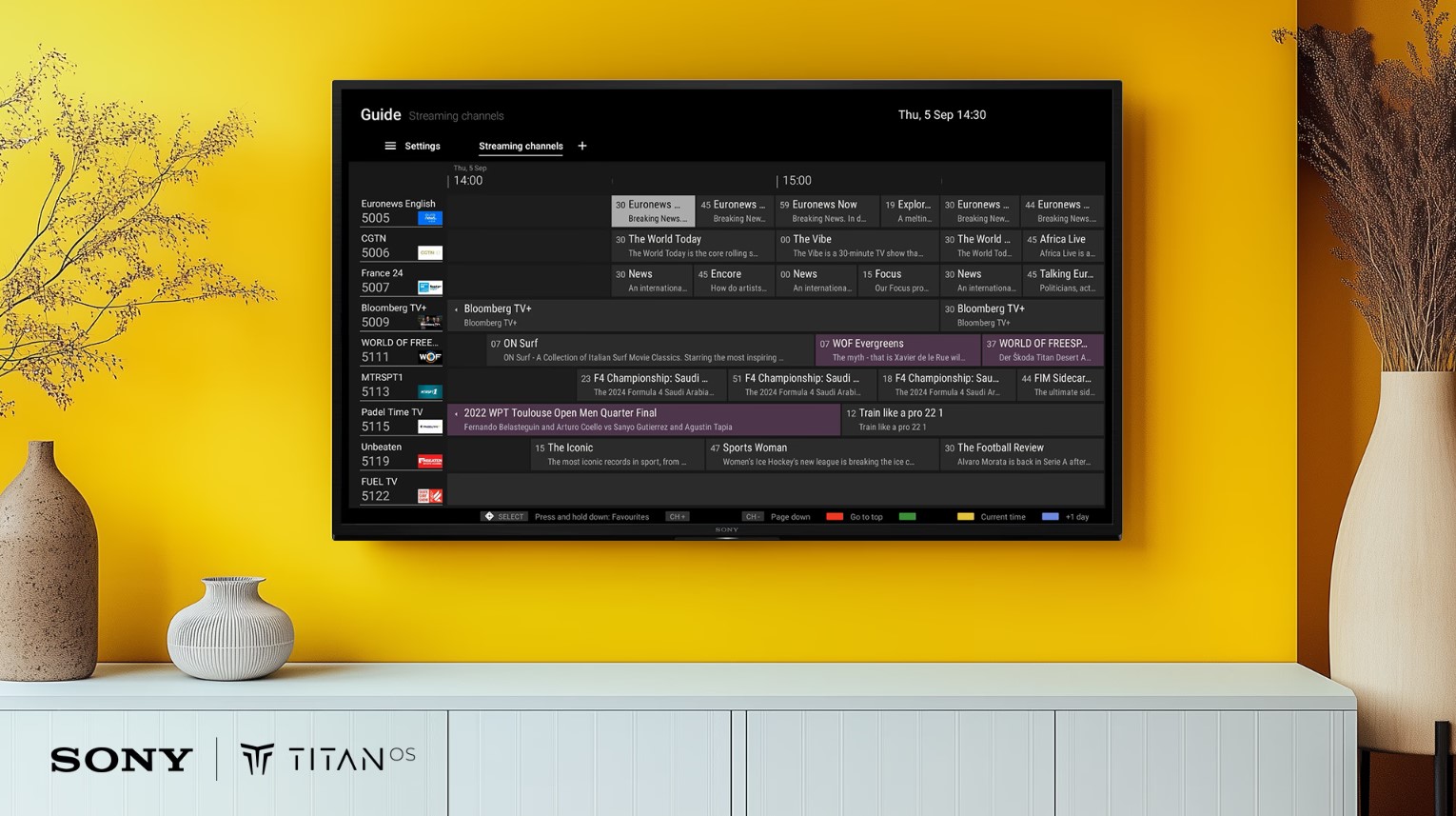Select F4 Championship programme starting at minute 23

point(652,385)
